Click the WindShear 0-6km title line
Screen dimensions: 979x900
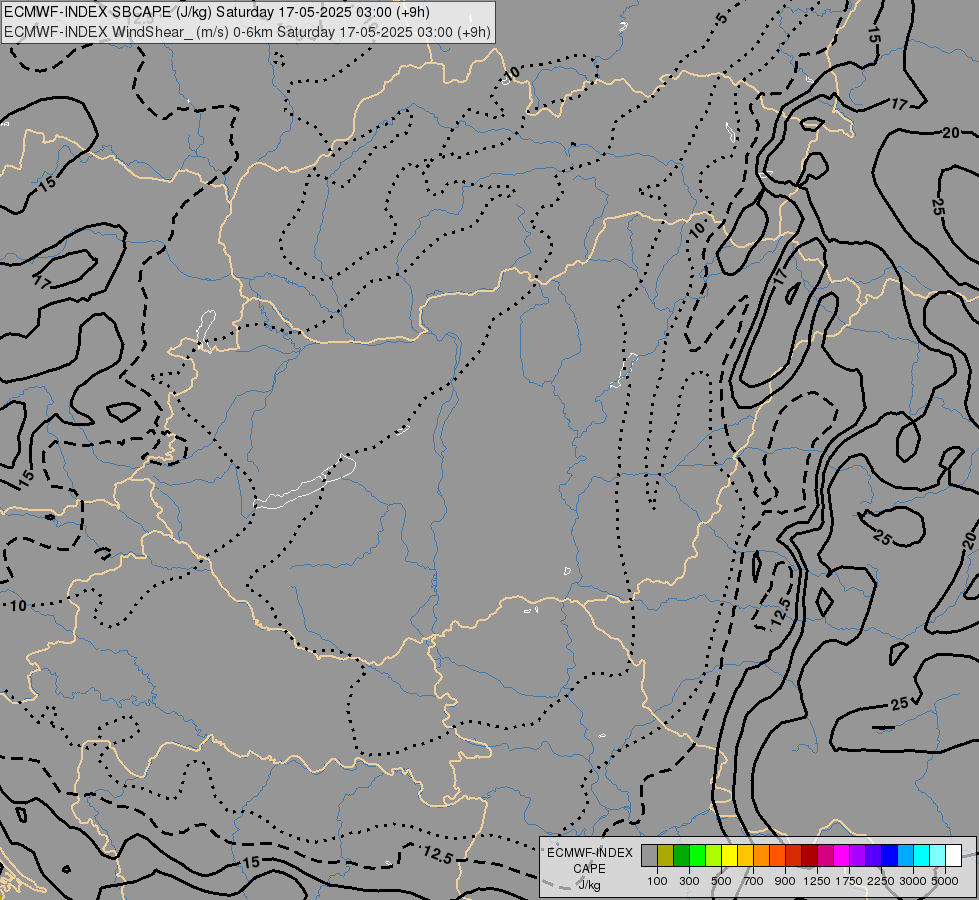[247, 32]
